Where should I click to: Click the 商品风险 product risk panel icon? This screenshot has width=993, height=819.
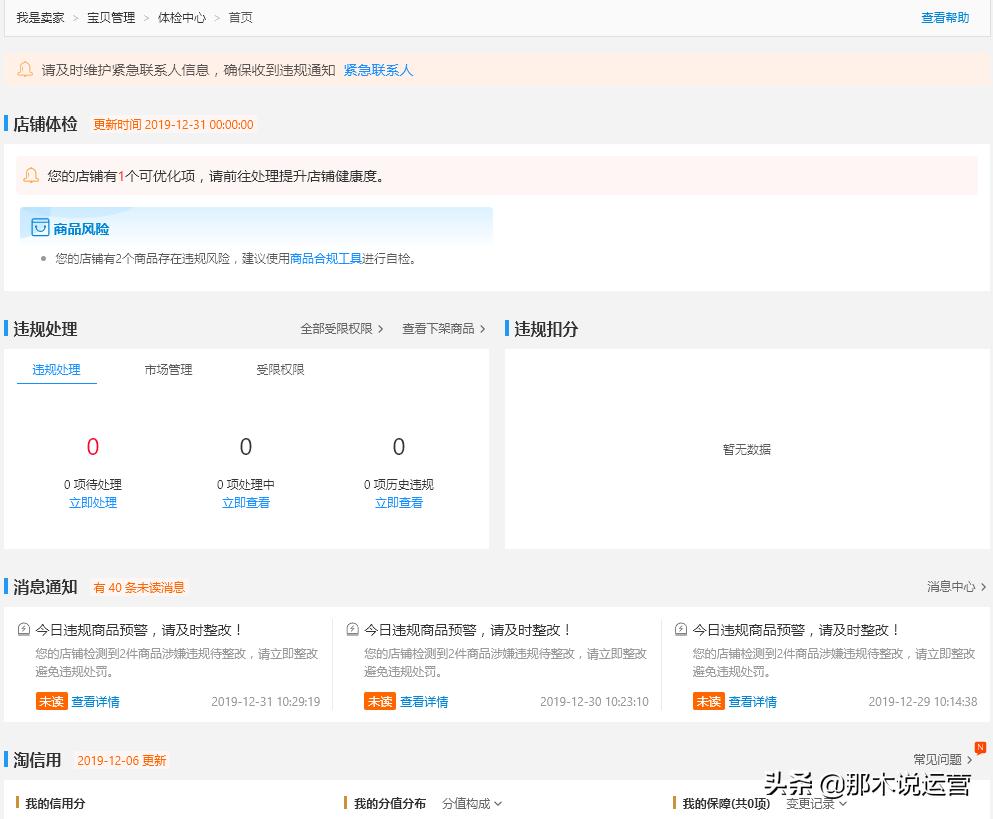(x=39, y=227)
